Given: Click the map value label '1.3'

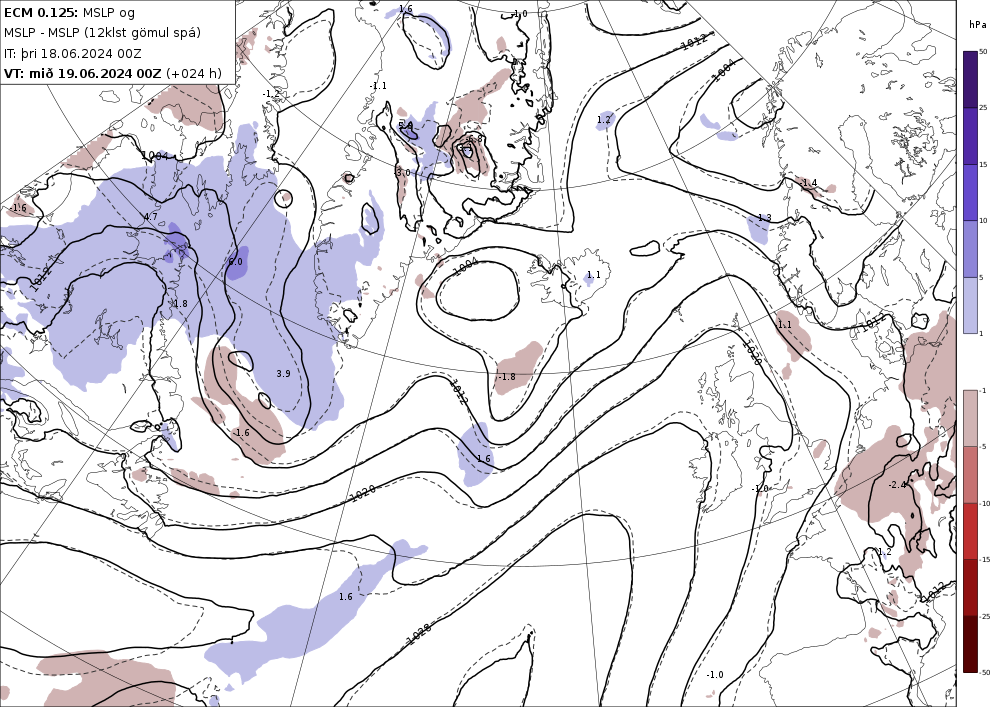Looking at the screenshot, I should [x=765, y=217].
